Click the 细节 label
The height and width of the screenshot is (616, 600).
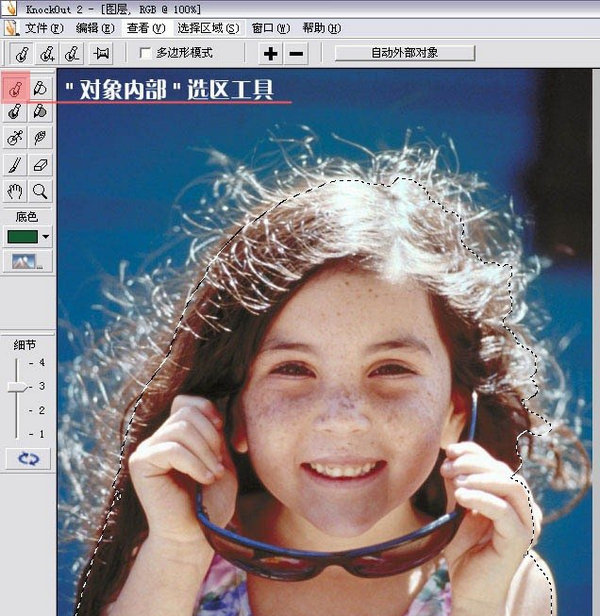[24, 345]
